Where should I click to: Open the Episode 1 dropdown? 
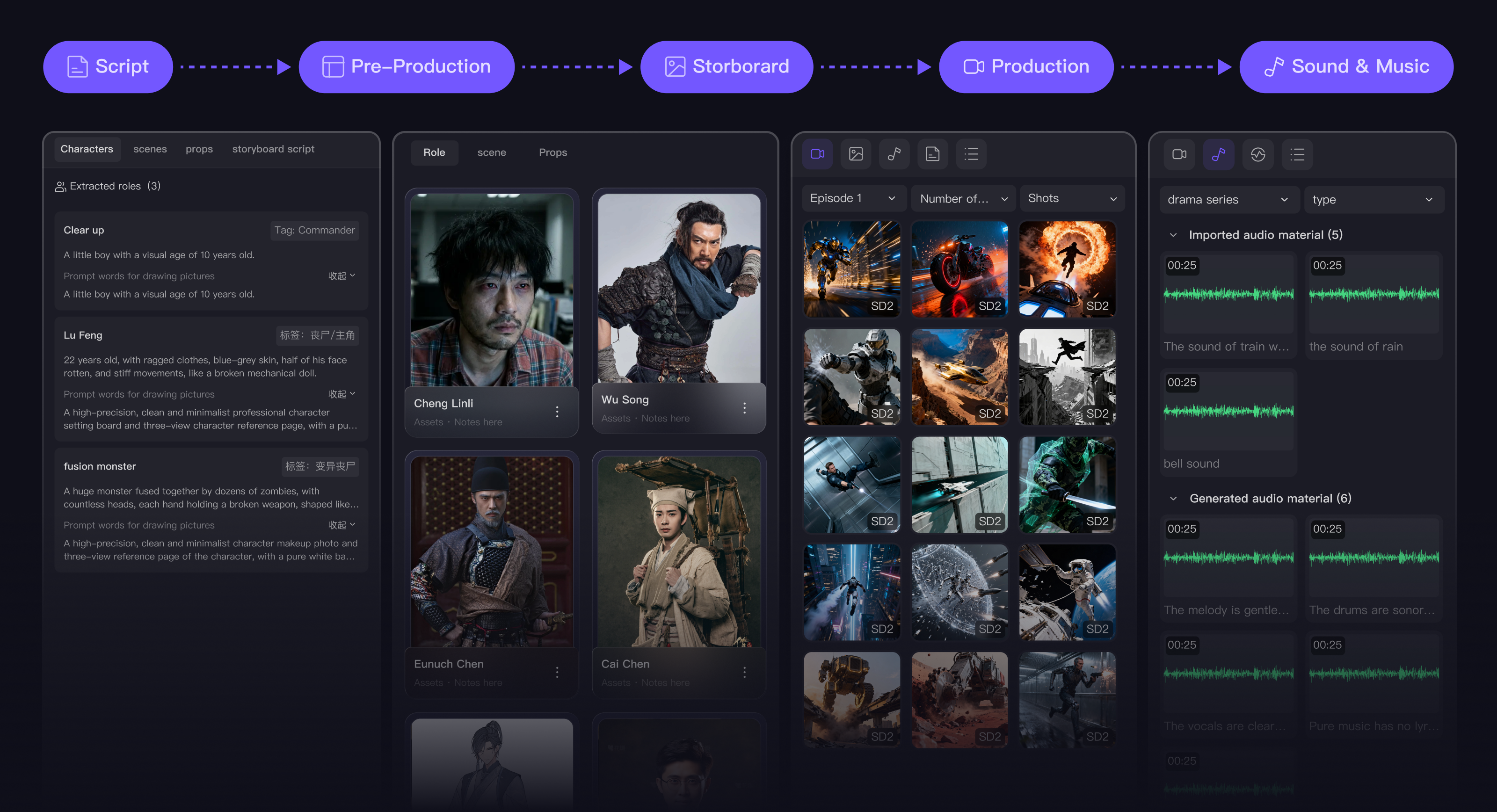point(854,198)
